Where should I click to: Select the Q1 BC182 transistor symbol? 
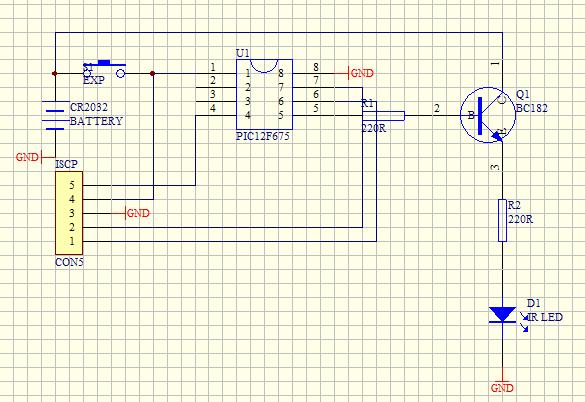[x=488, y=115]
